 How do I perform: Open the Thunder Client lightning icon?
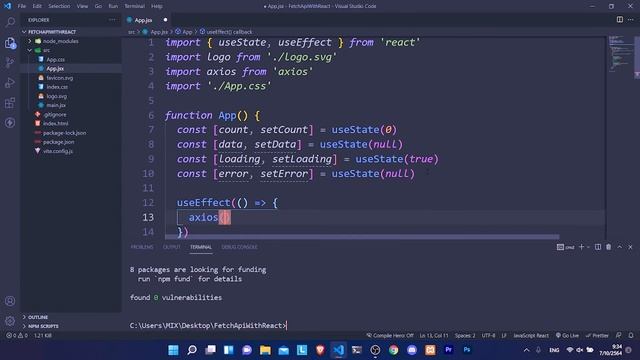click(10, 122)
